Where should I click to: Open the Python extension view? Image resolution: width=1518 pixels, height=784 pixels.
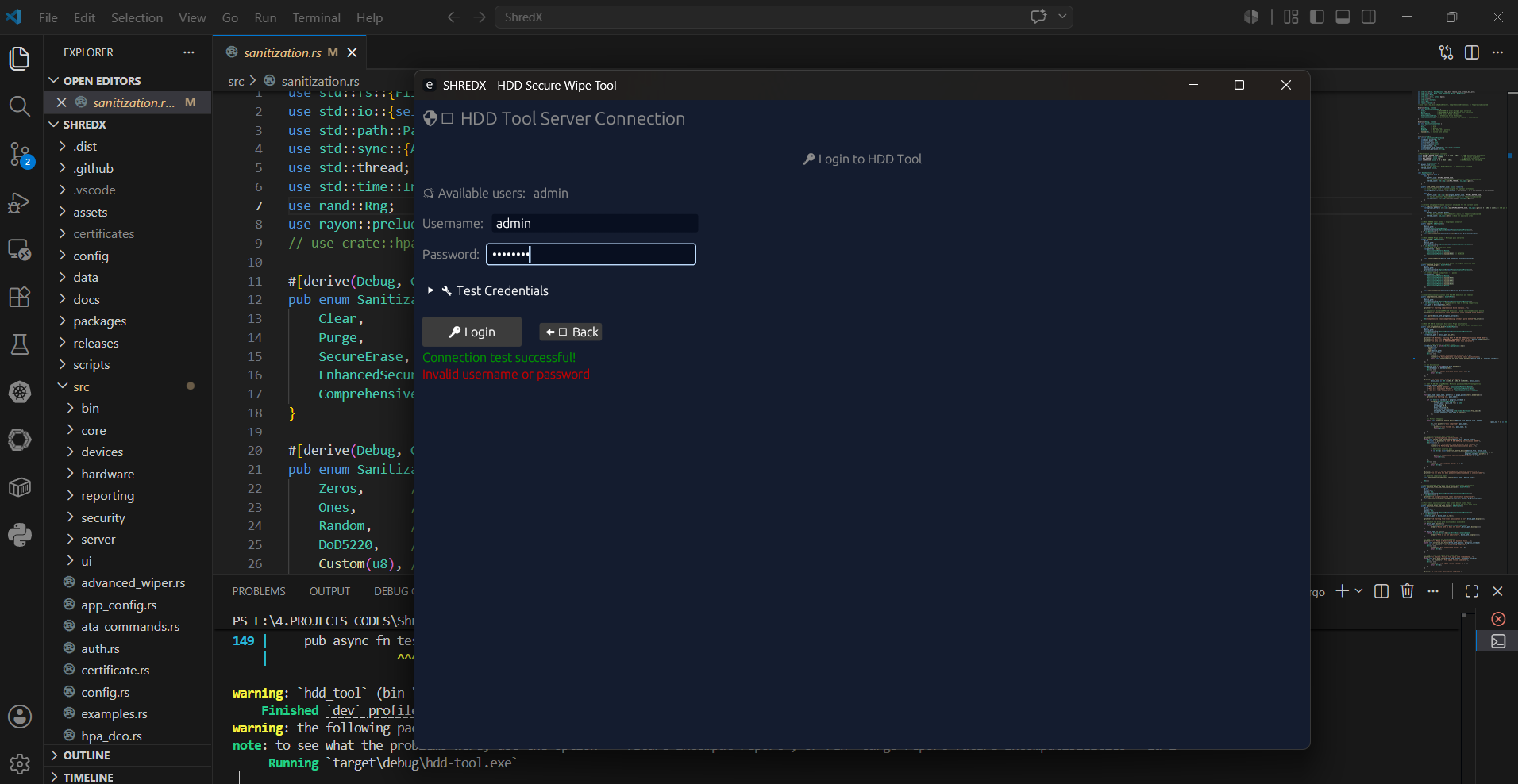[x=20, y=535]
